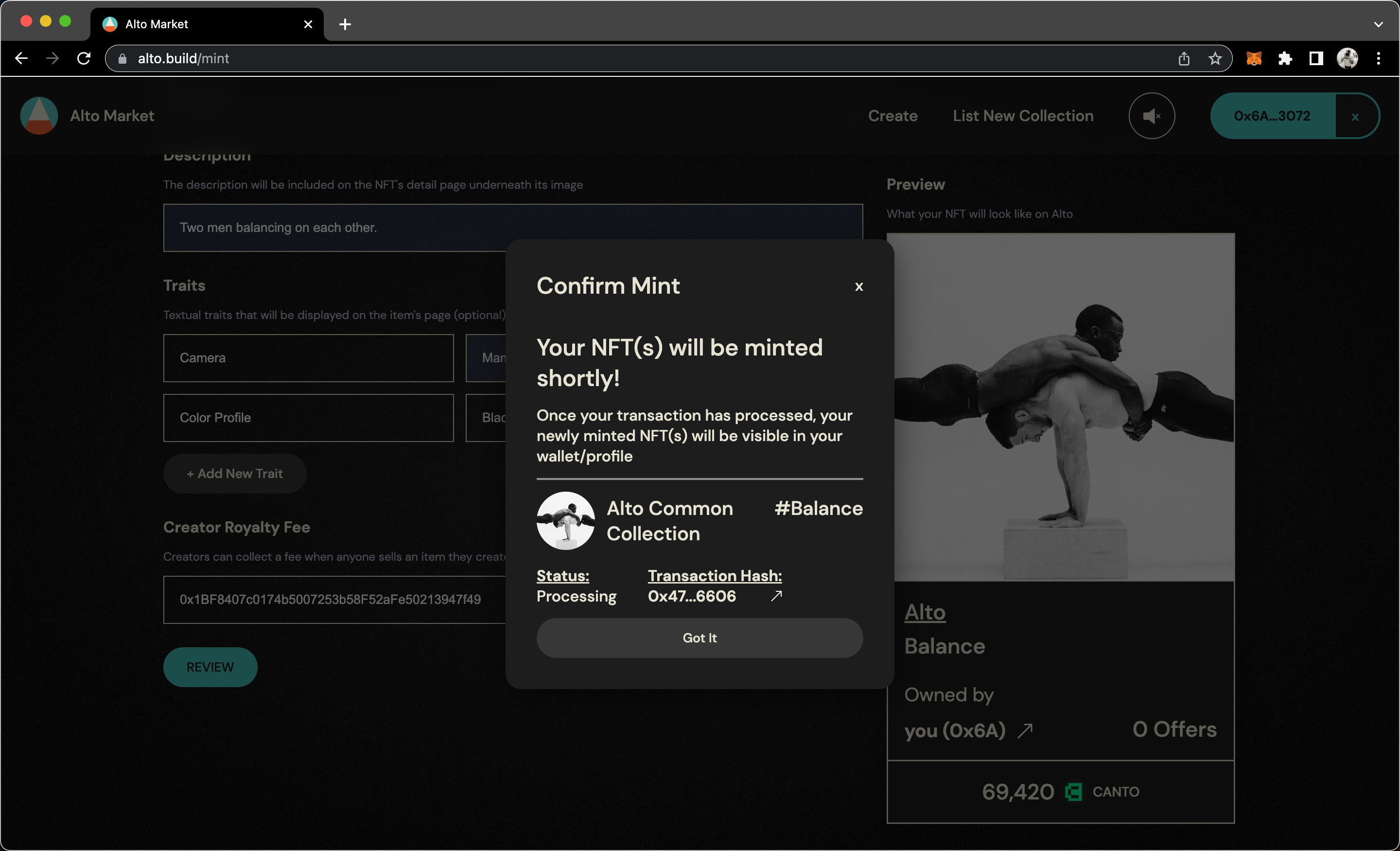1400x851 pixels.
Task: Click the 0 Offers text
Action: (1174, 729)
